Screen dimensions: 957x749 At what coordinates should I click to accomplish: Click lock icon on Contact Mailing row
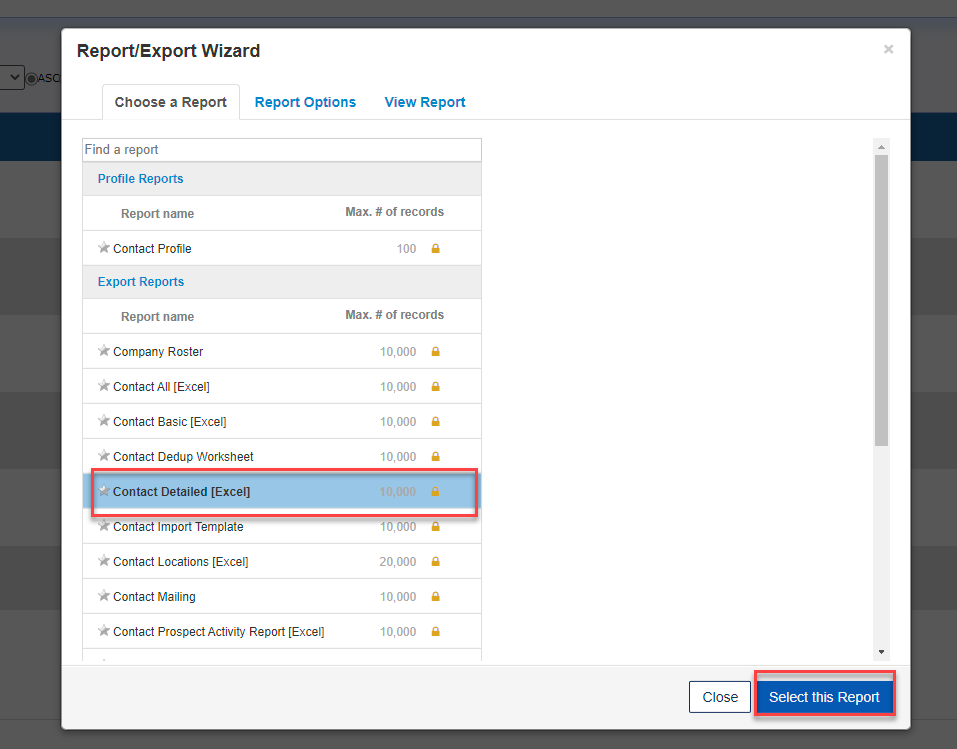pyautogui.click(x=435, y=597)
